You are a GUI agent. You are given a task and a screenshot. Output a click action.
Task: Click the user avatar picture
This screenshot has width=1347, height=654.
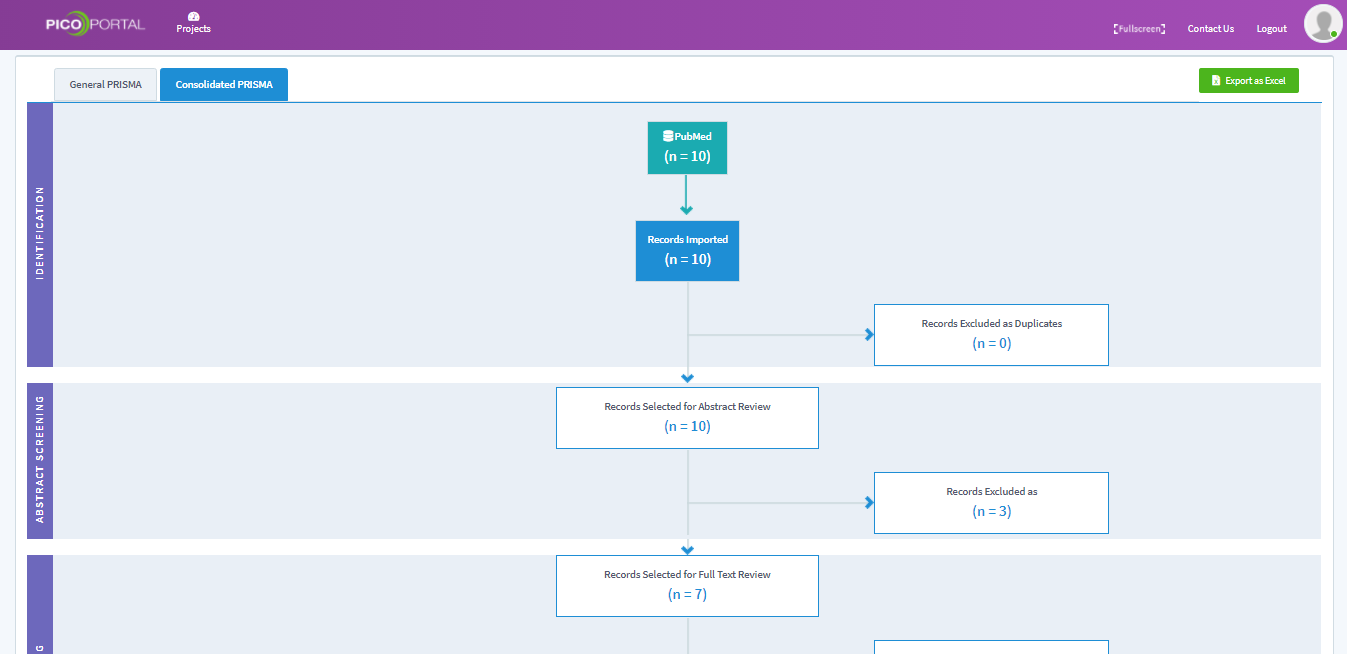[1323, 23]
